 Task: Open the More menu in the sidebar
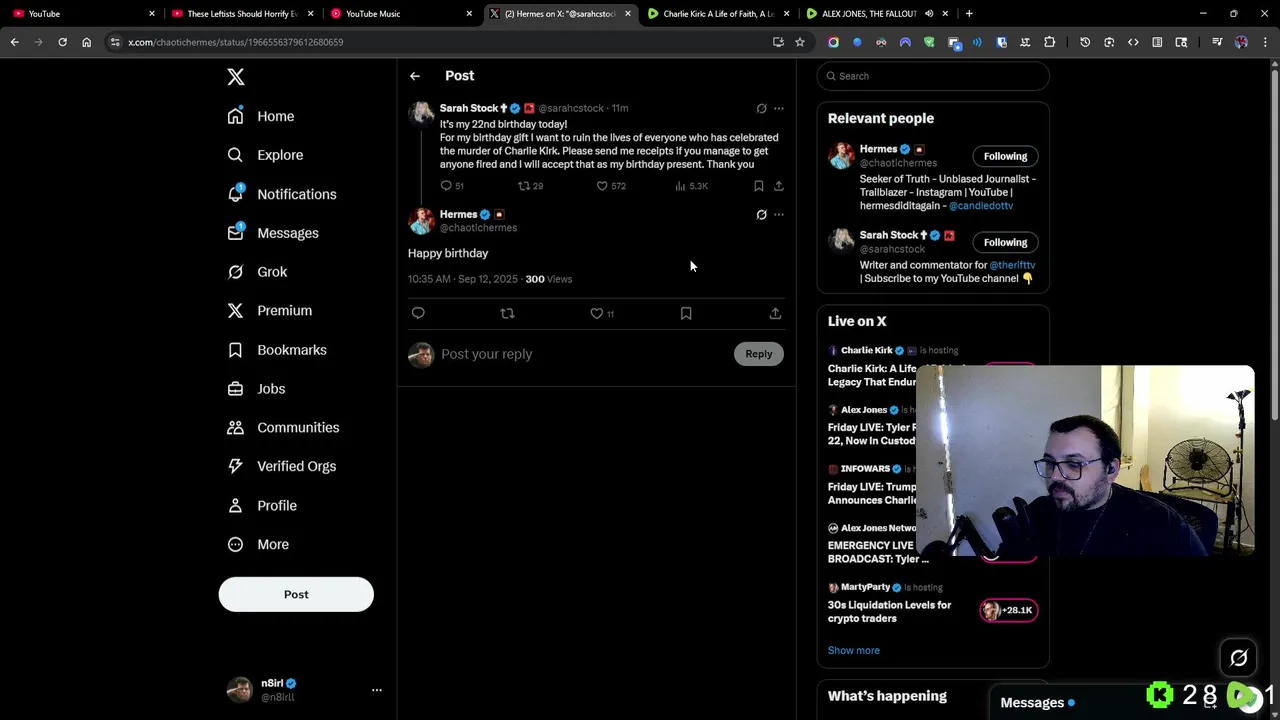click(258, 544)
